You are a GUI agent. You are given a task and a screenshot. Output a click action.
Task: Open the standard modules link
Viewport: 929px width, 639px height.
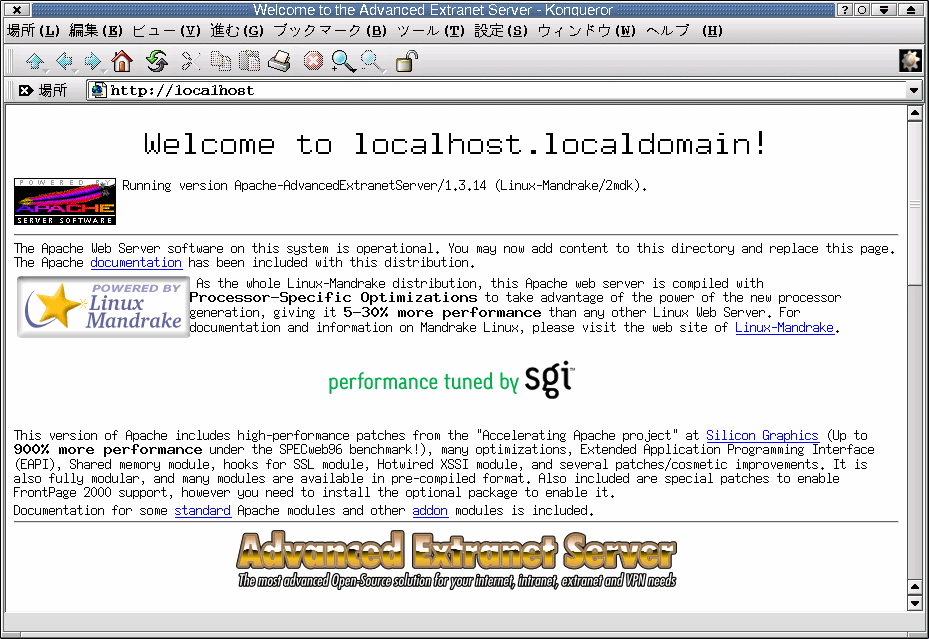click(x=202, y=510)
